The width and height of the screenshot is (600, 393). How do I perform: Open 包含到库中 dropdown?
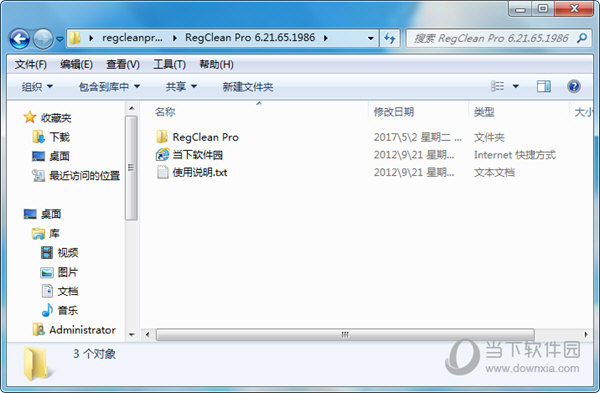pos(109,87)
